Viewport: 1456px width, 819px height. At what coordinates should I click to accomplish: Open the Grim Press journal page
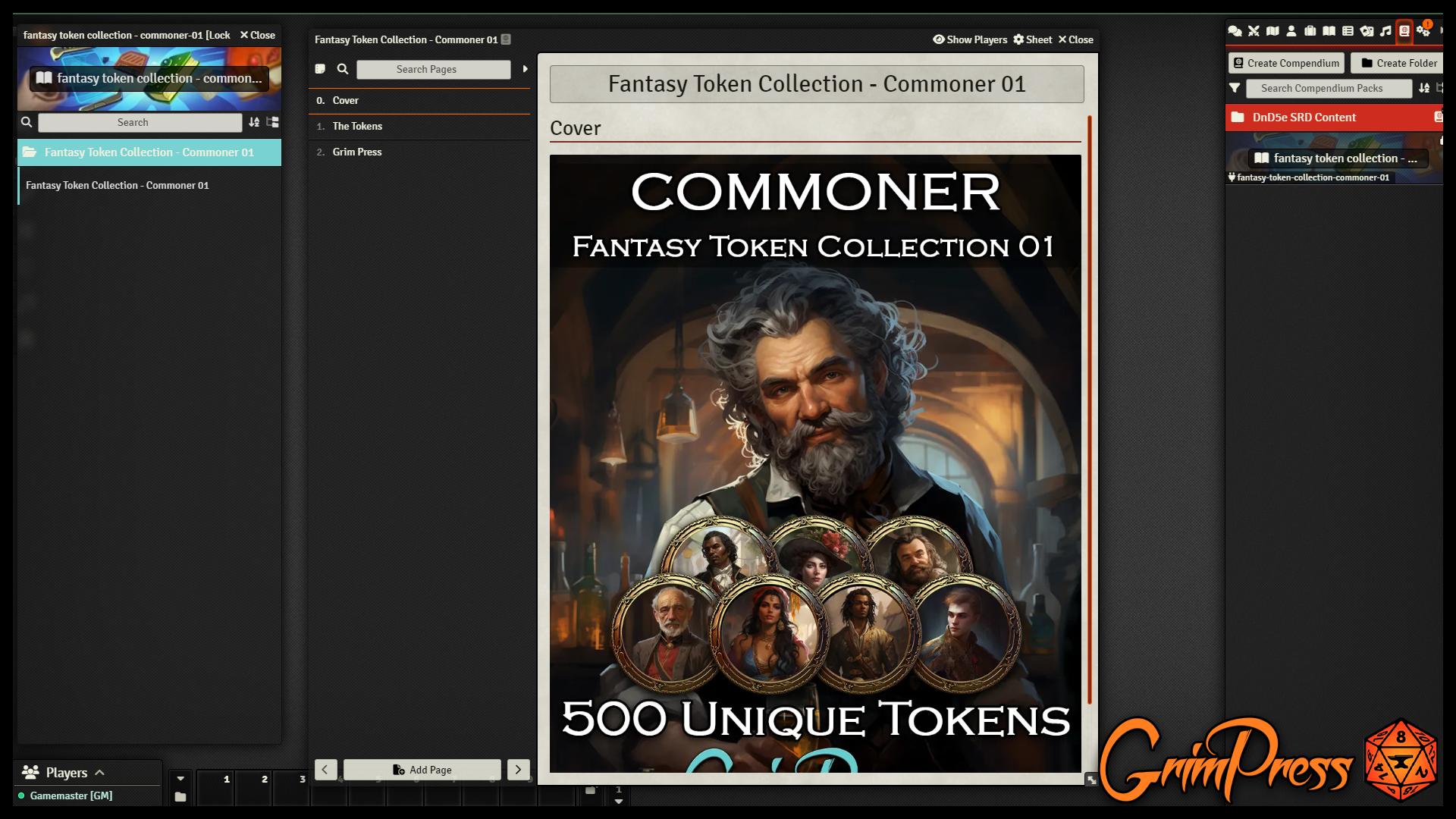(357, 152)
